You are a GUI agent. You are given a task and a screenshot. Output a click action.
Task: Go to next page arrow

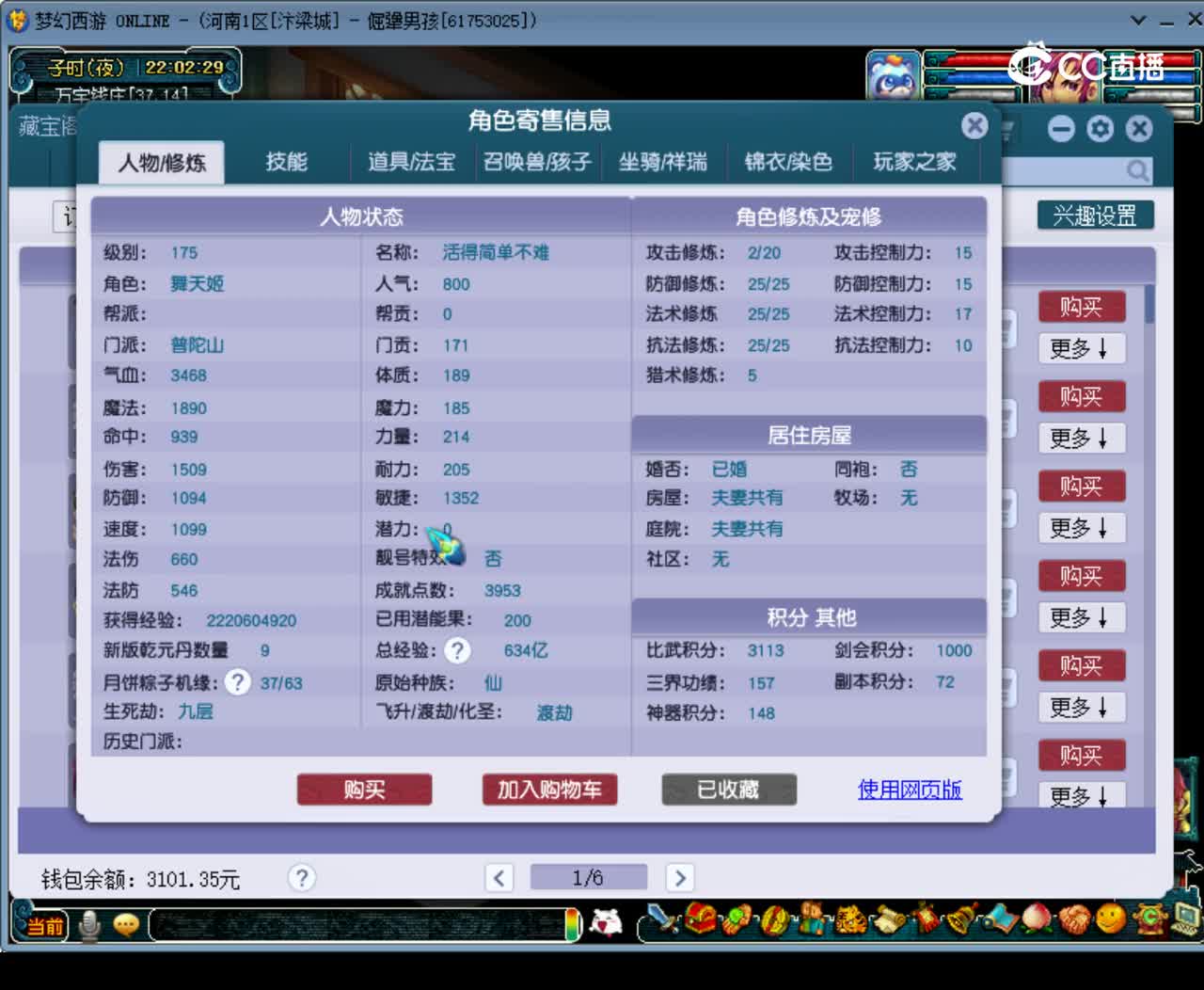tap(680, 878)
